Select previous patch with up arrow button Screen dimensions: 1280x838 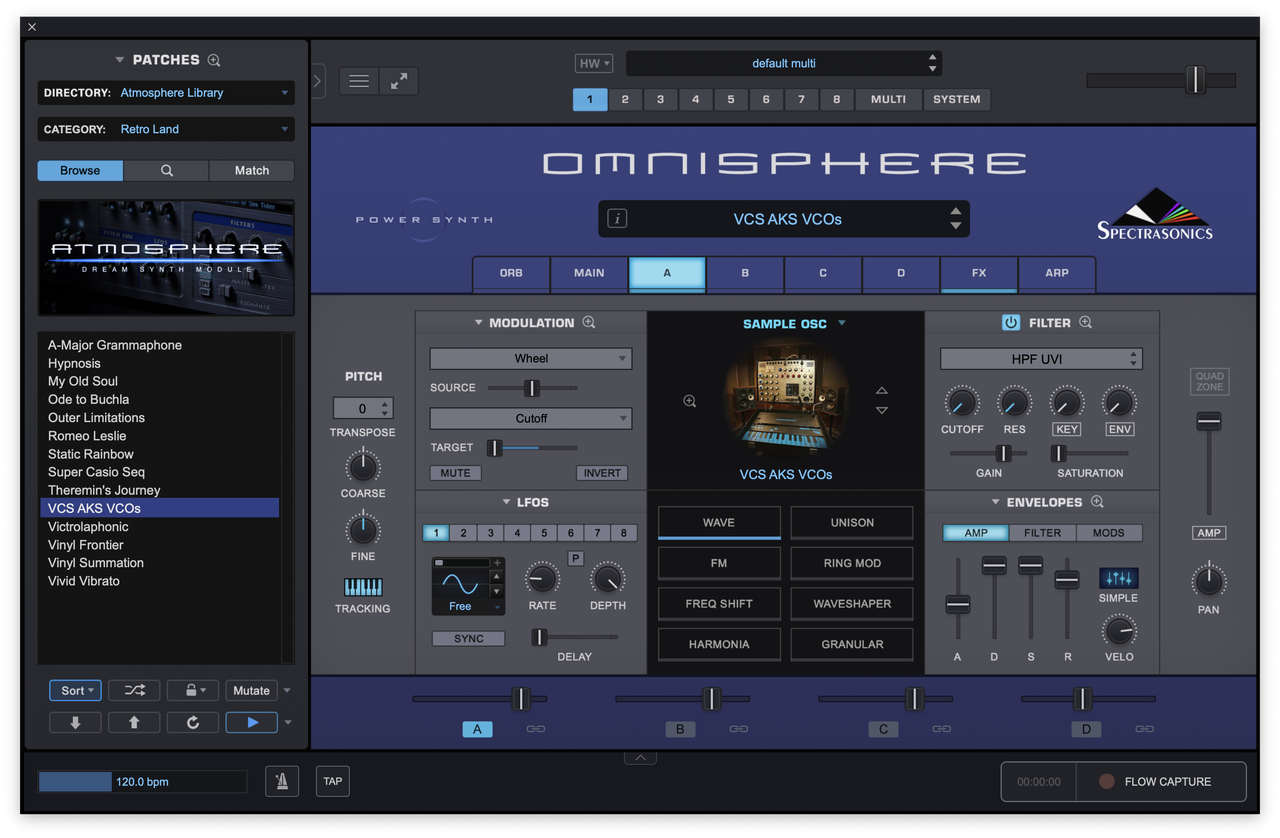134,722
